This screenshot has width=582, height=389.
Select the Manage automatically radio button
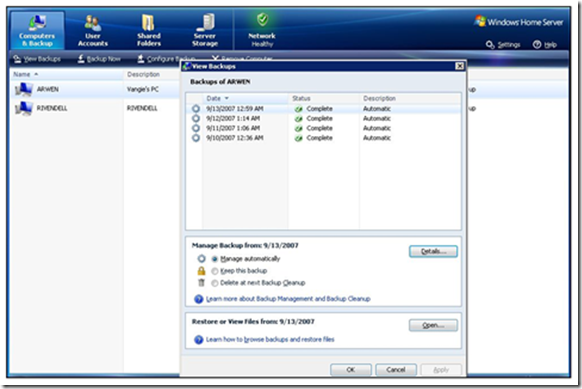click(x=215, y=259)
